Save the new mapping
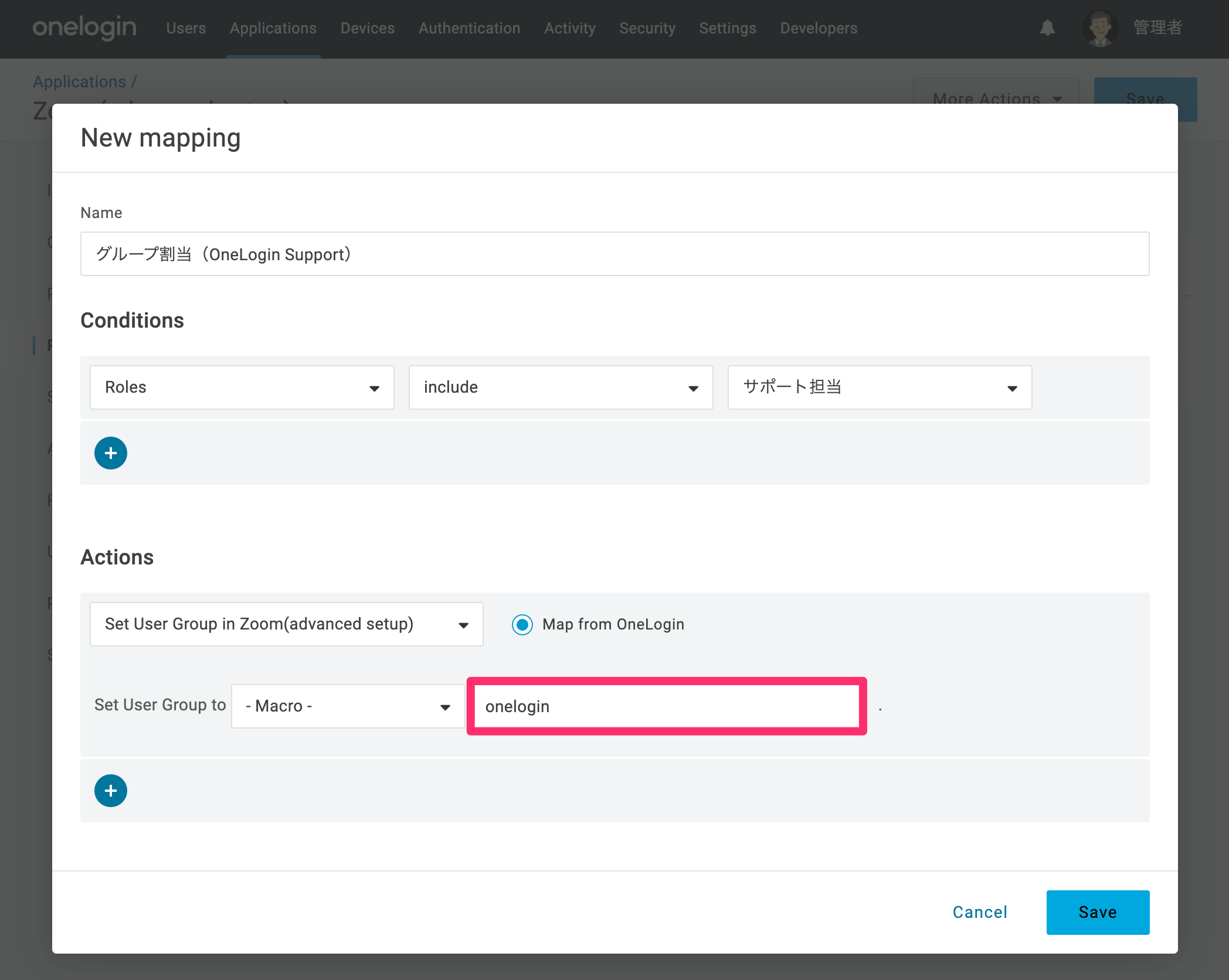 coord(1098,913)
